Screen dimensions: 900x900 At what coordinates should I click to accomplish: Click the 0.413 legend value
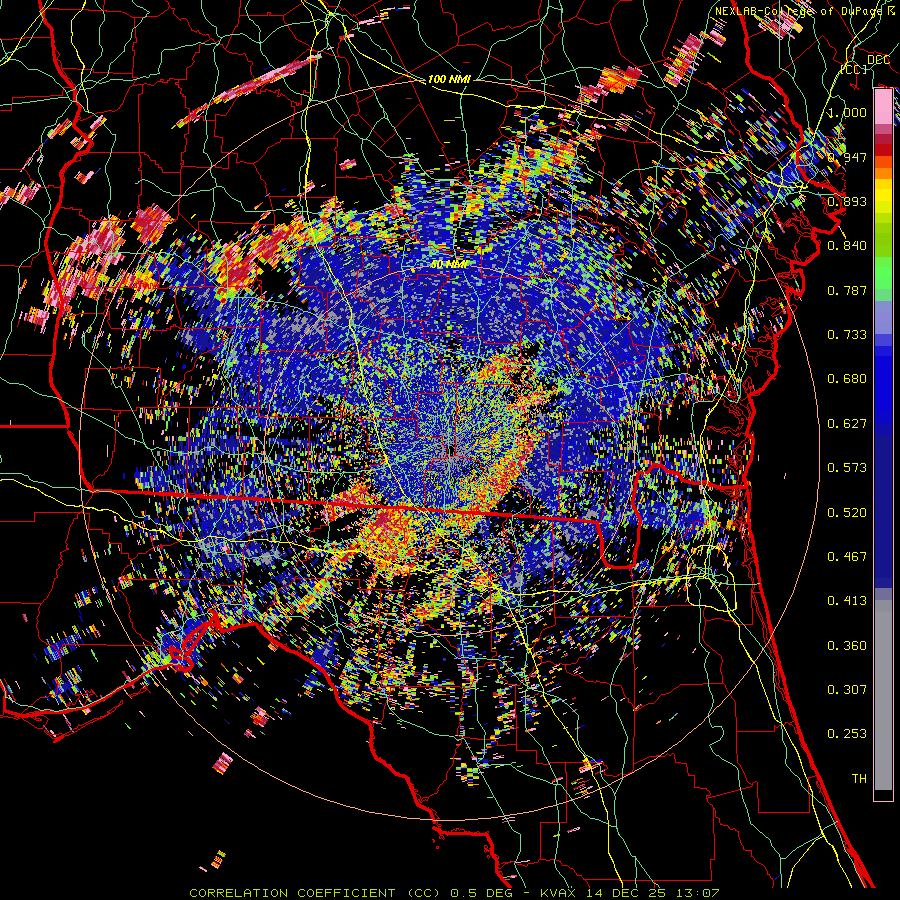[x=847, y=601]
